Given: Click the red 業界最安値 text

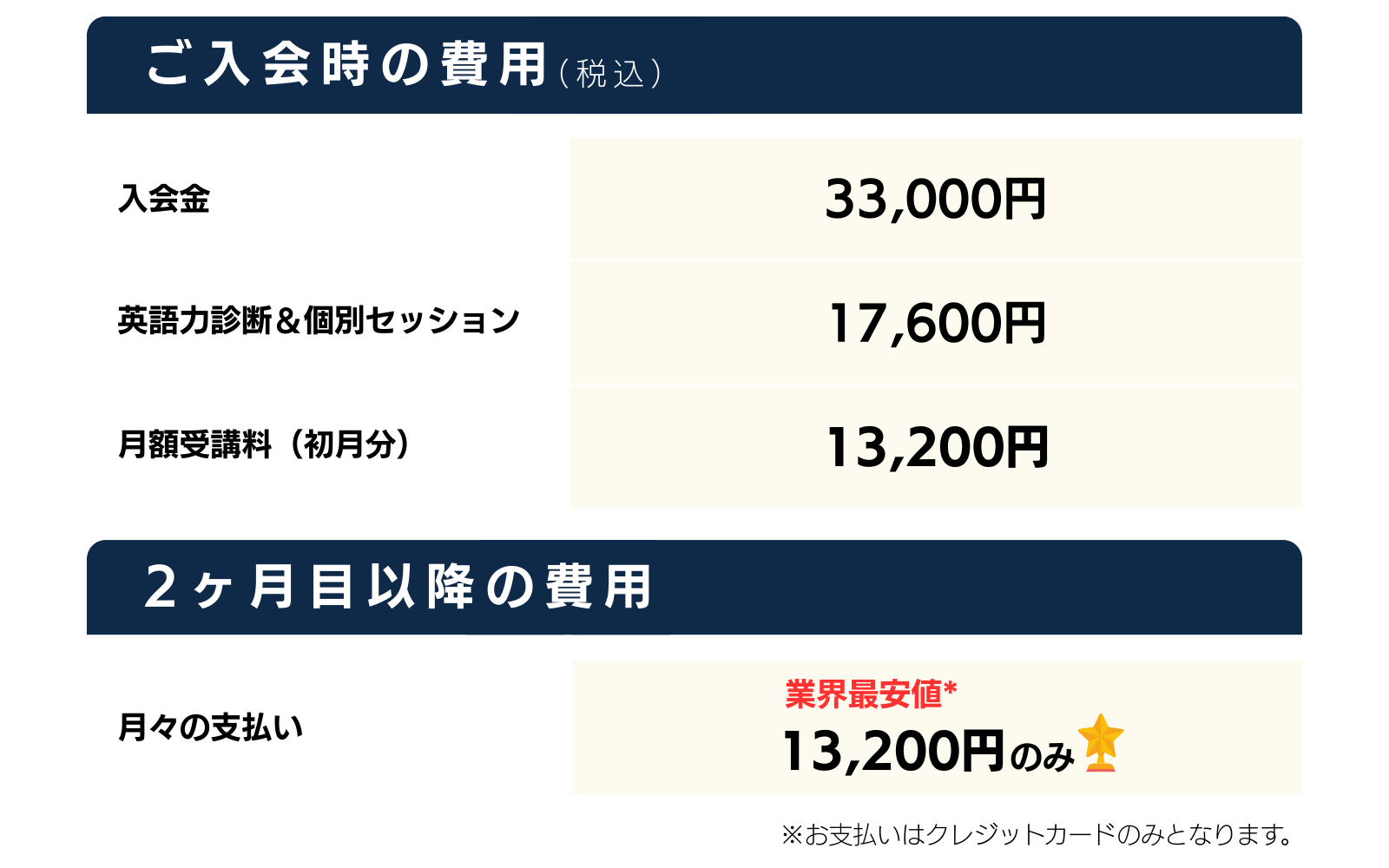Looking at the screenshot, I should point(863,694).
